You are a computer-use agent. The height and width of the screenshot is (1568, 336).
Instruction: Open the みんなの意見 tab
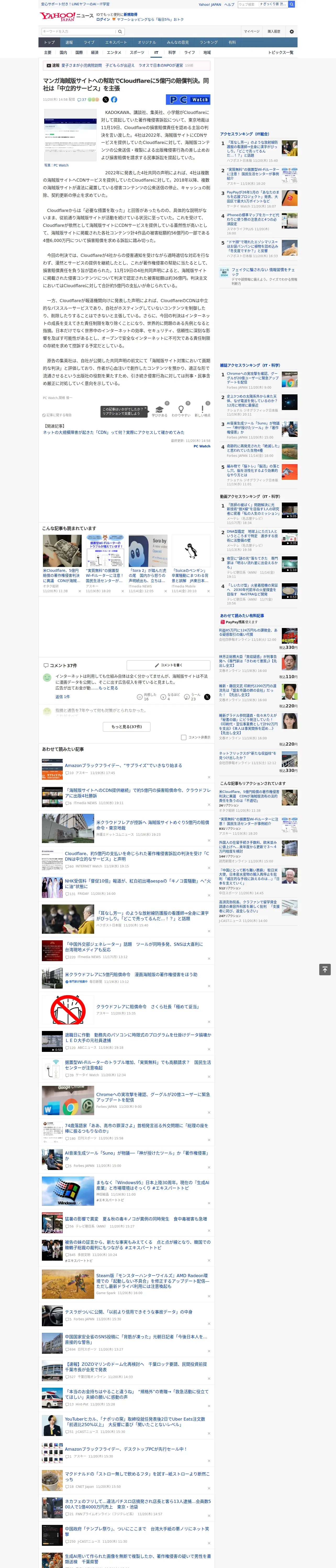pyautogui.click(x=177, y=43)
